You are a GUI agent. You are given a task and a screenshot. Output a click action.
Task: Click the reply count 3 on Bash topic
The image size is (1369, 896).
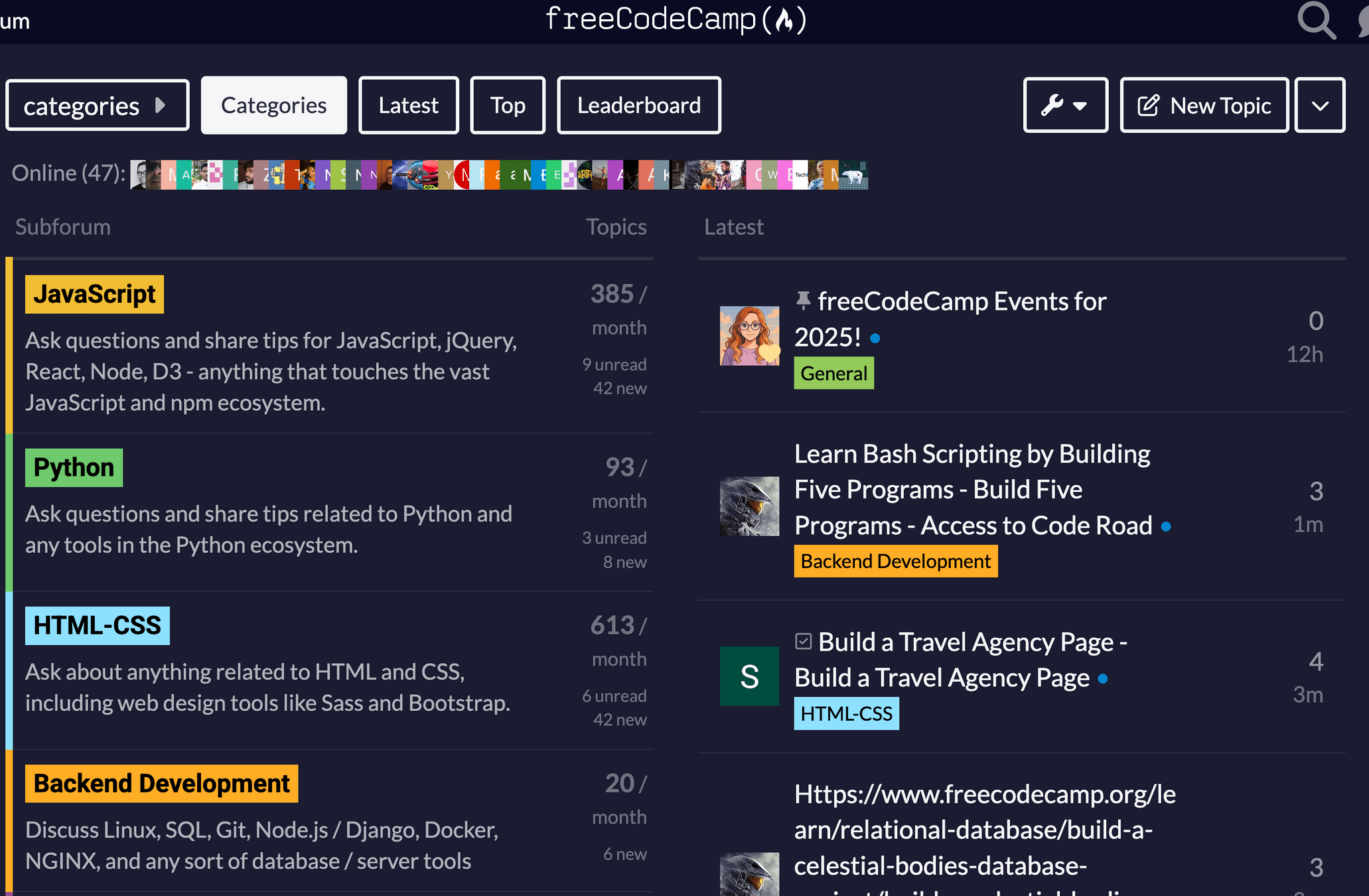coord(1316,491)
